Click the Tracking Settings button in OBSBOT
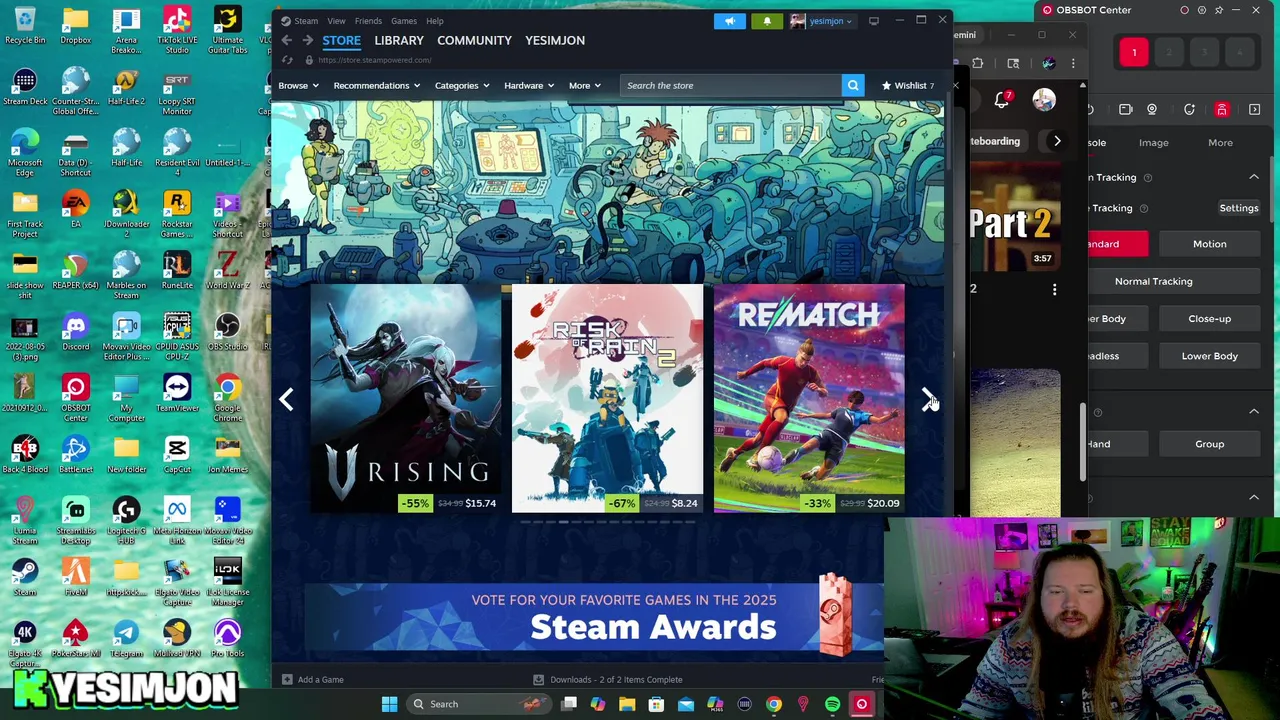 [x=1238, y=208]
